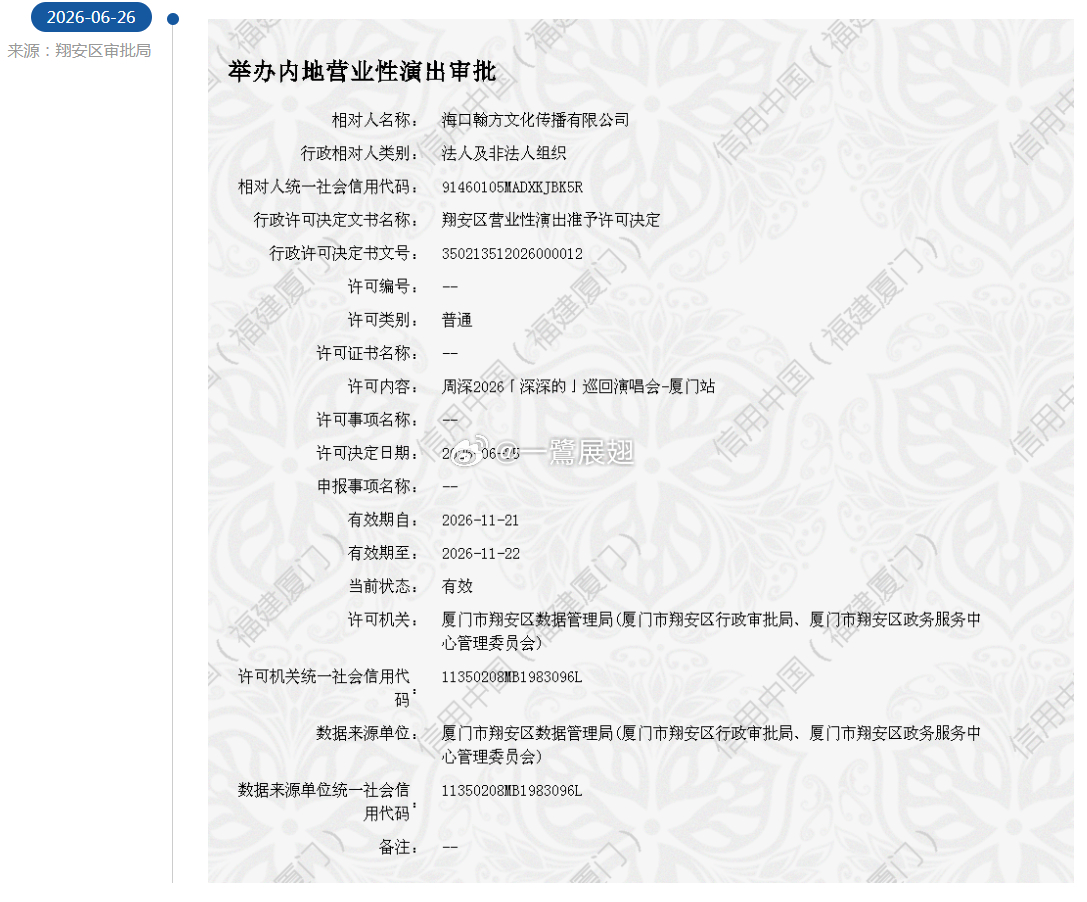Screen dimensions: 1087x902
Task: Click the 许可机关 value 厦门市翔安区数据管理局
Action: (711, 631)
